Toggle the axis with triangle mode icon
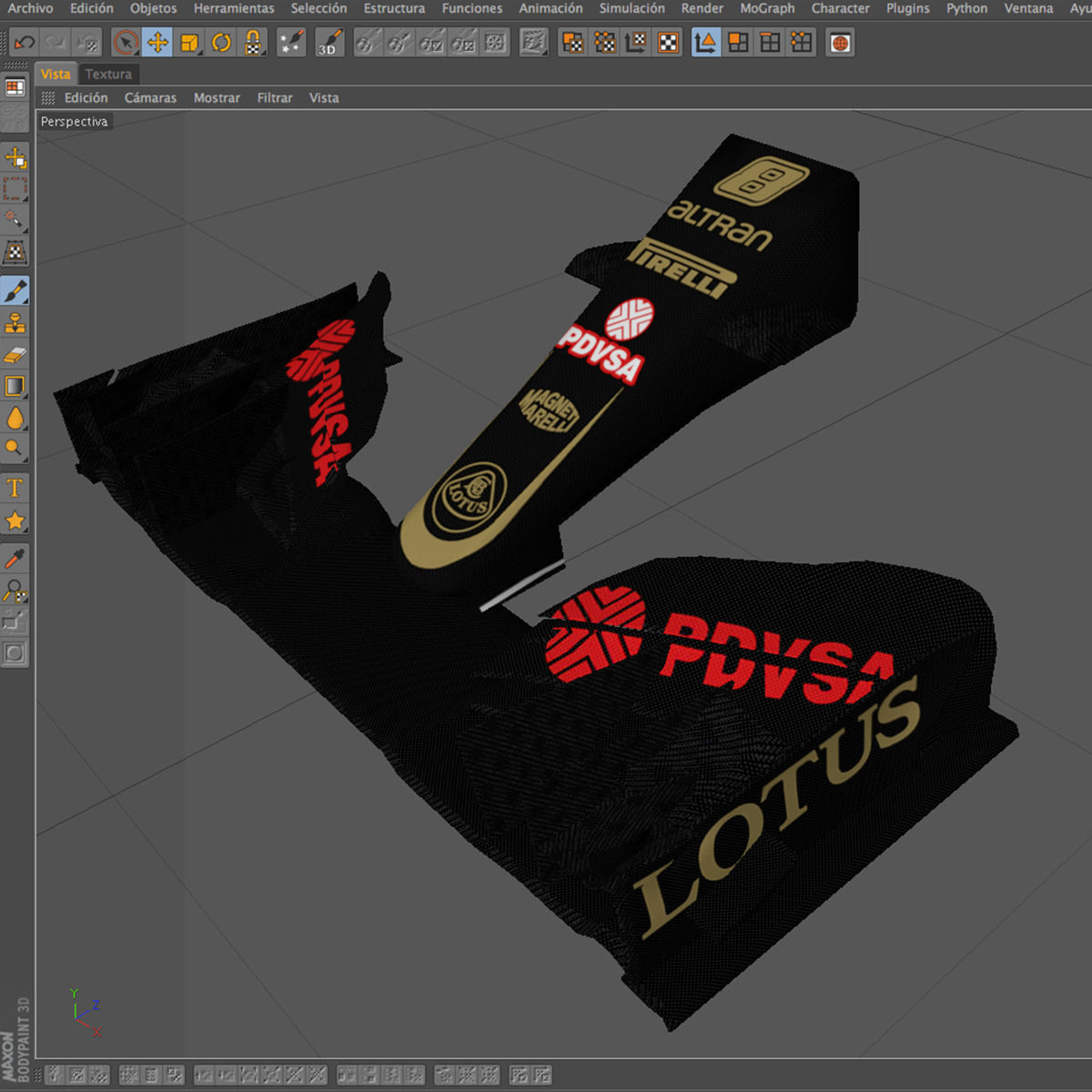Image resolution: width=1092 pixels, height=1092 pixels. coord(706,43)
